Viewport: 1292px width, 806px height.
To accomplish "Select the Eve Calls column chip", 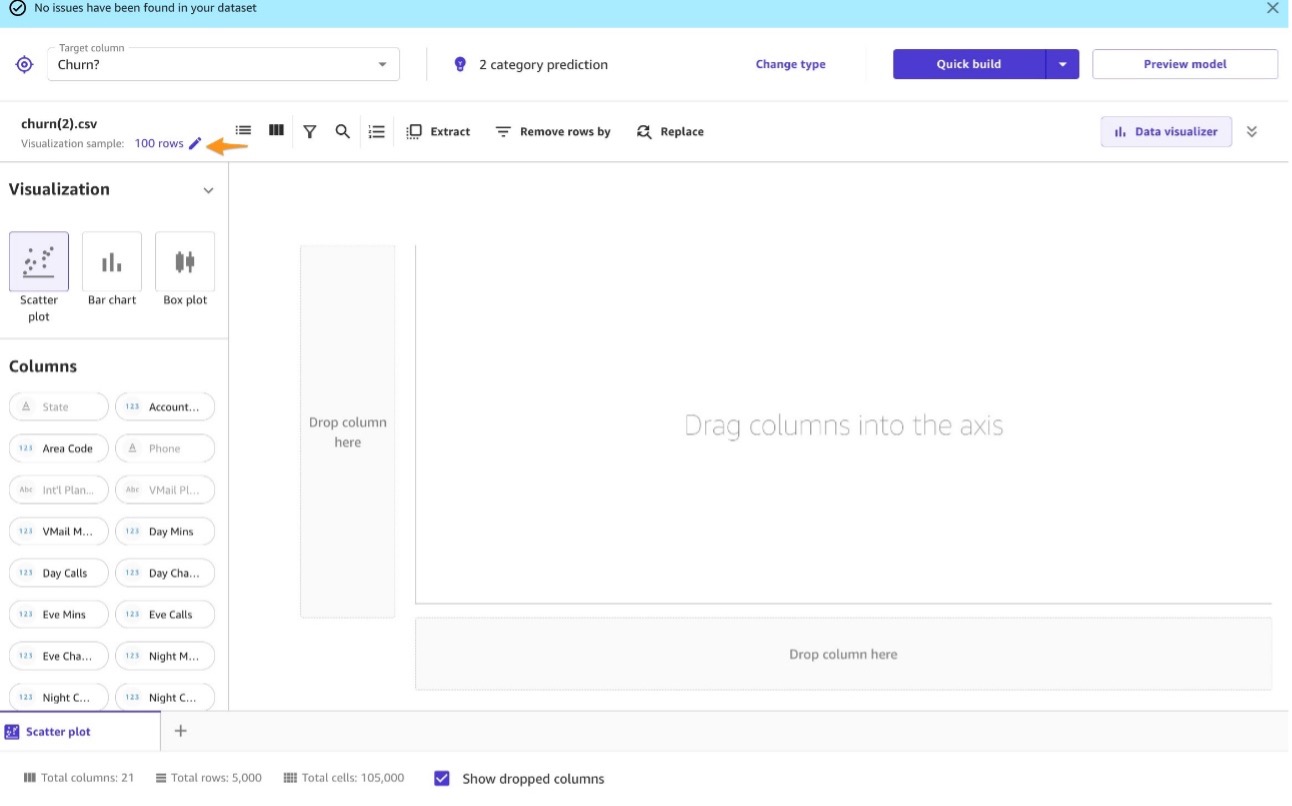I will click(165, 615).
